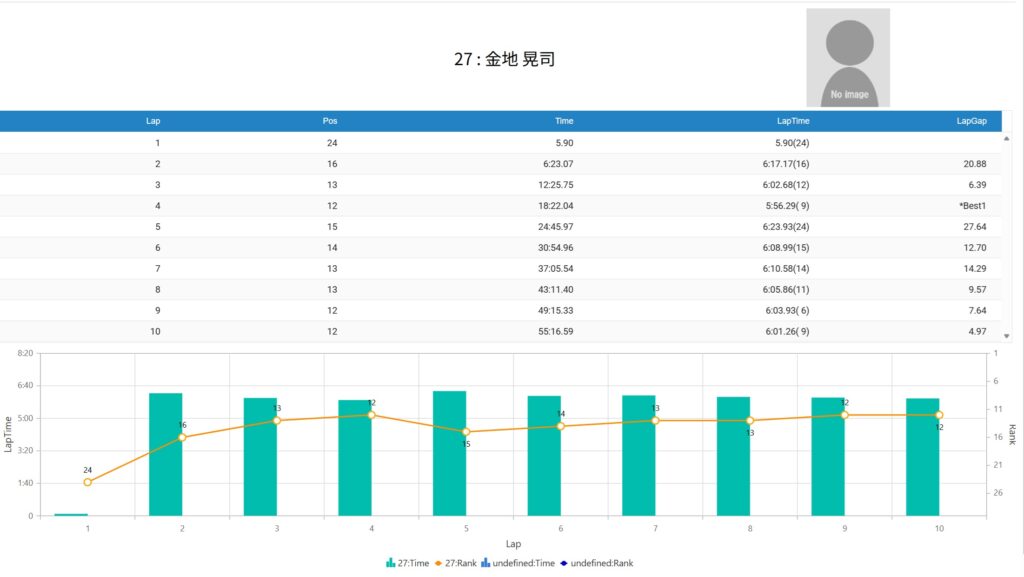Toggle the undefined:Time legend entry
This screenshot has height=577, width=1024.
[x=517, y=563]
